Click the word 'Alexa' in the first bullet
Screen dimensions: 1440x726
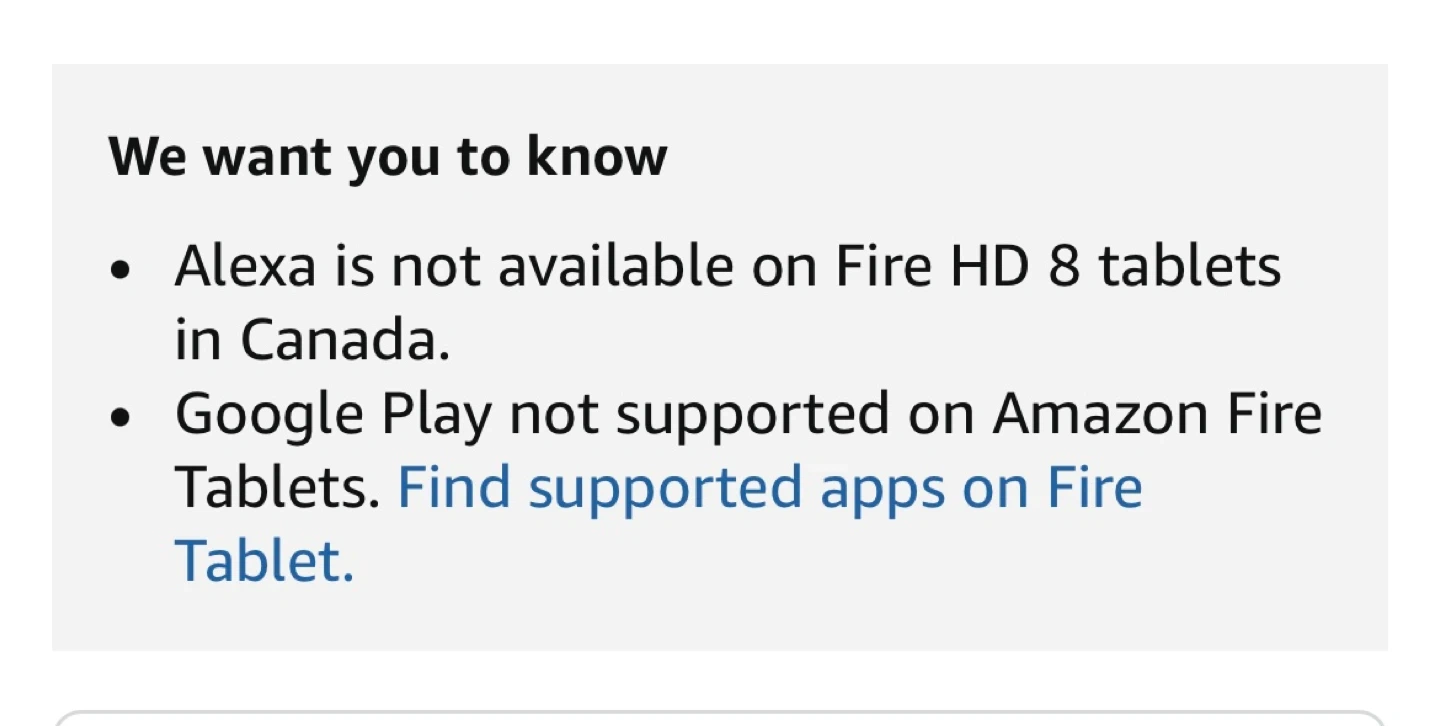coord(245,268)
